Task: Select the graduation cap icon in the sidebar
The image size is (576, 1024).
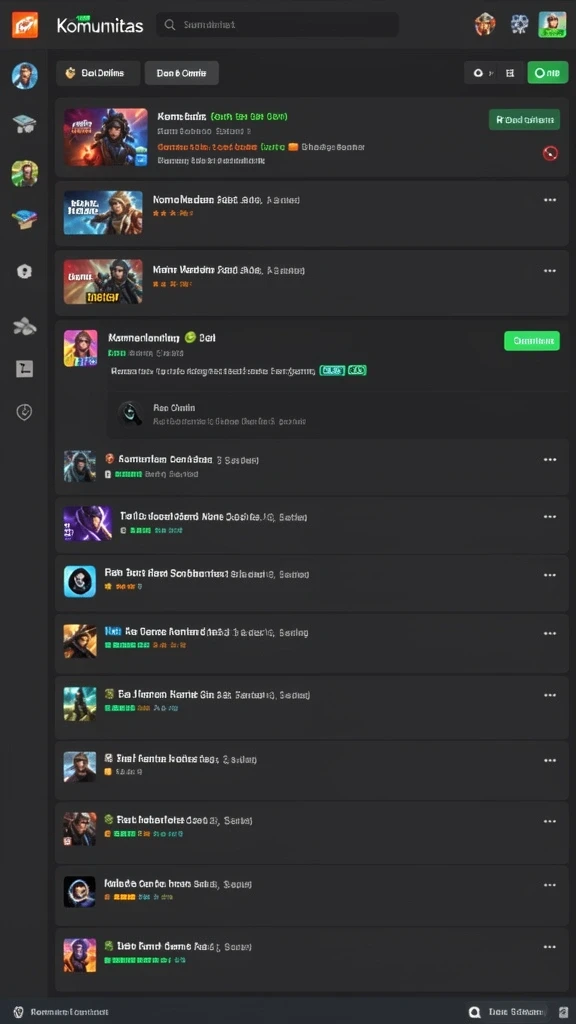Action: click(x=24, y=124)
